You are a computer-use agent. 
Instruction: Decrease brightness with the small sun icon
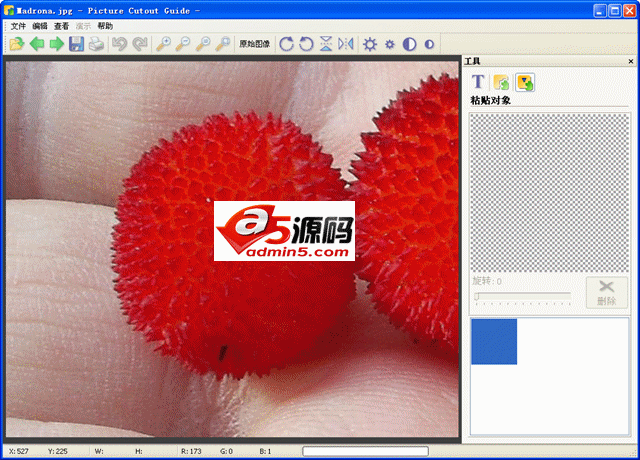[x=390, y=44]
